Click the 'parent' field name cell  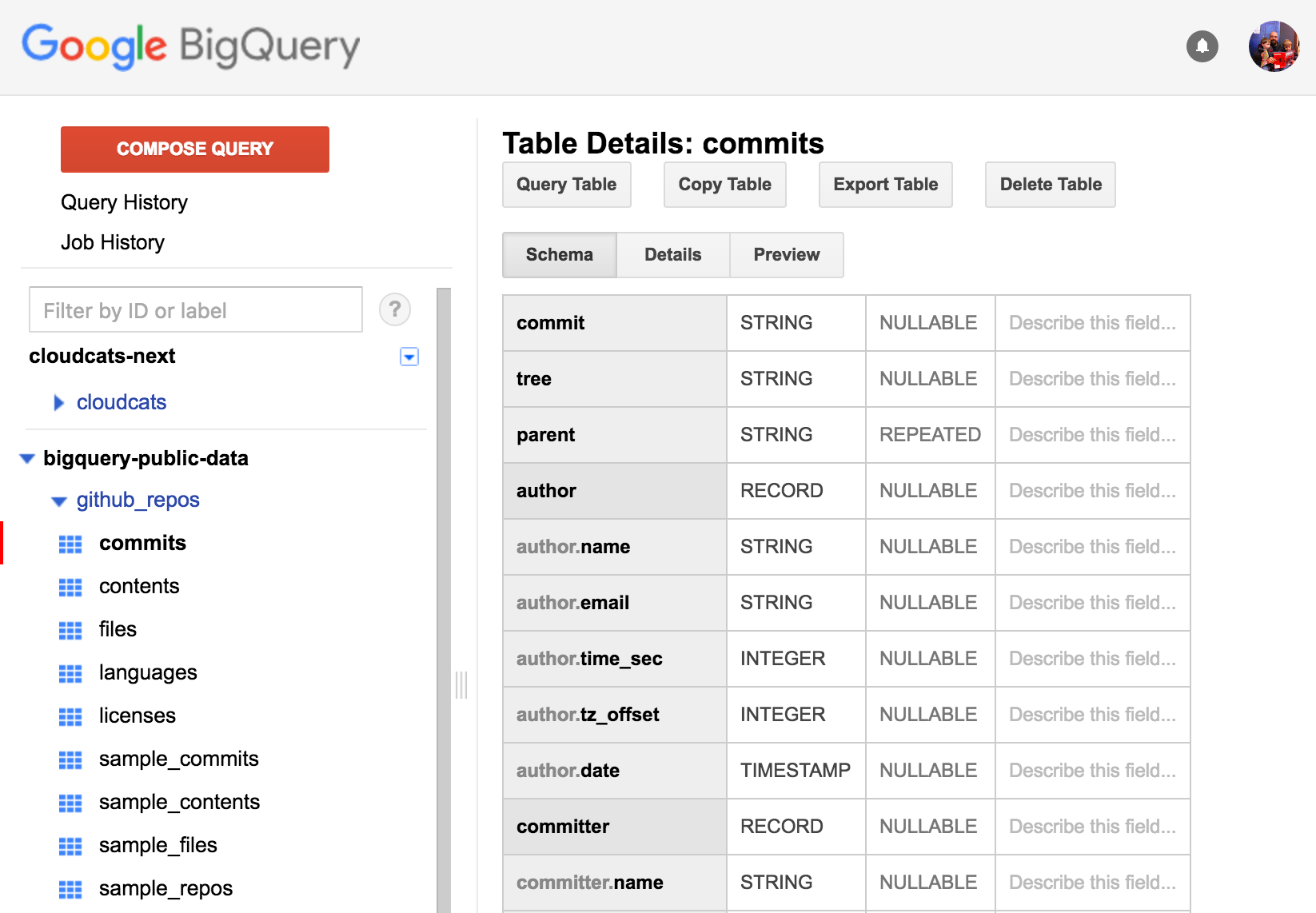[x=615, y=435]
